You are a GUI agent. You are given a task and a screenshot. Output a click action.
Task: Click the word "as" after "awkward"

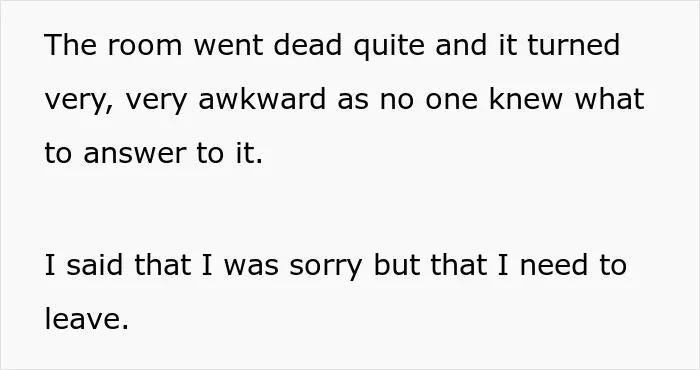[x=353, y=101]
